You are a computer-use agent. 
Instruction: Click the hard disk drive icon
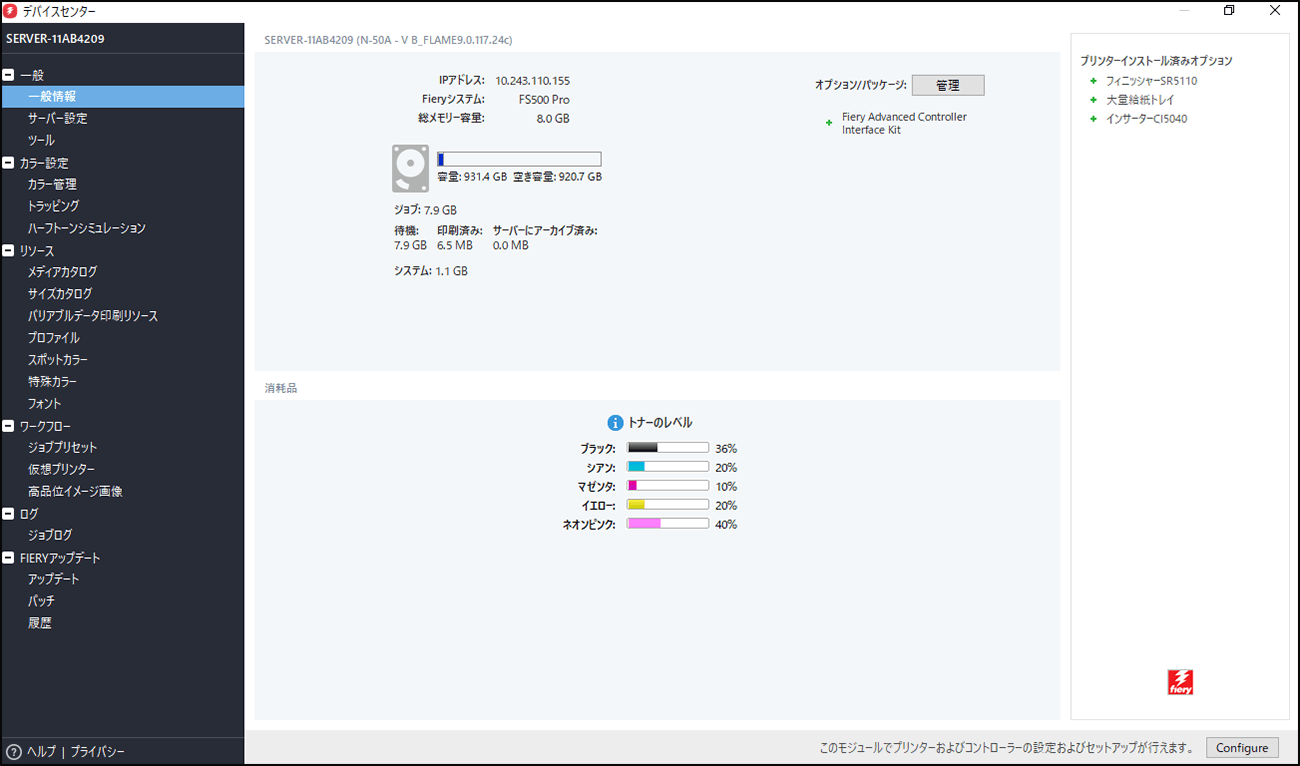coord(410,168)
